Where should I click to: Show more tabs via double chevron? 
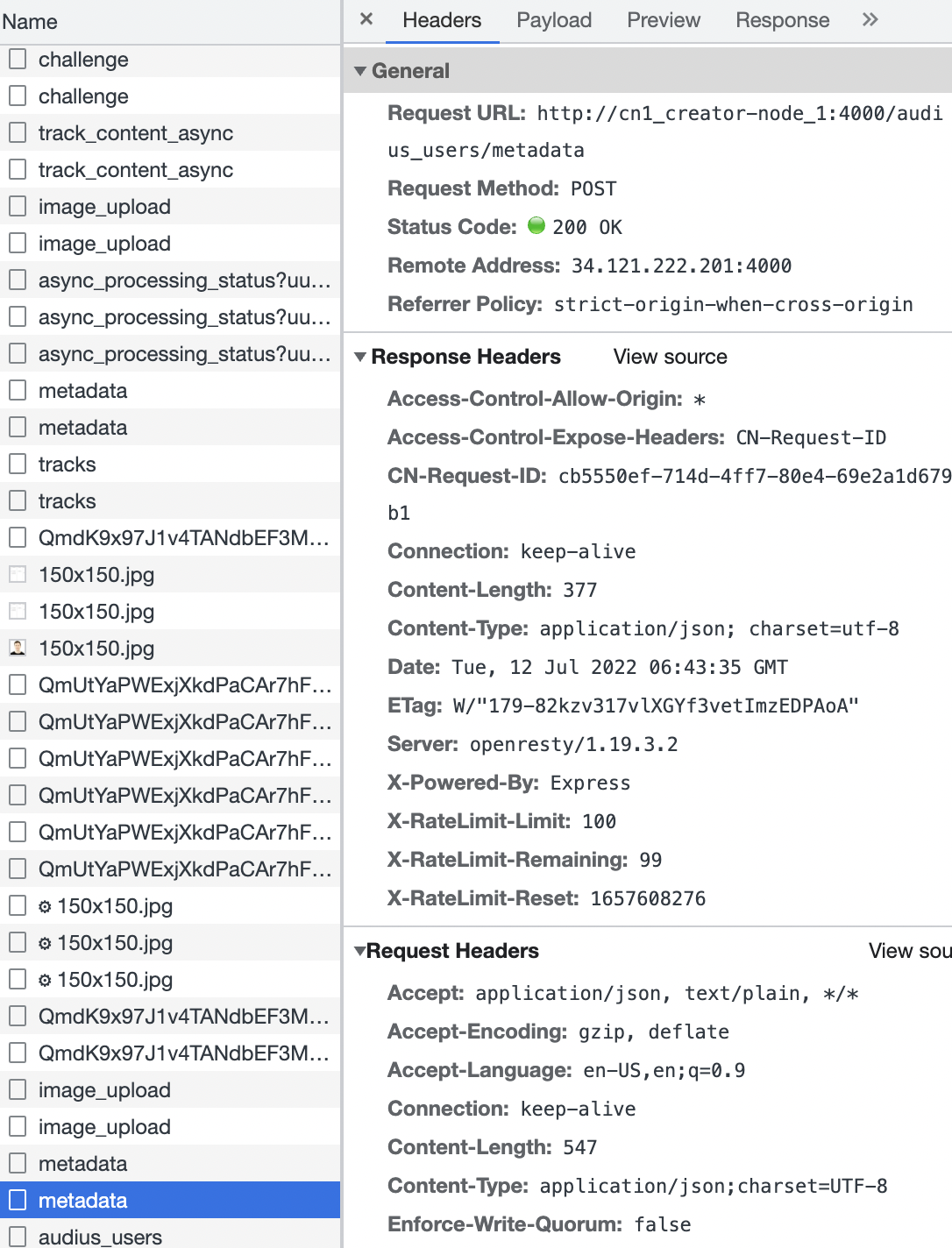tap(870, 19)
